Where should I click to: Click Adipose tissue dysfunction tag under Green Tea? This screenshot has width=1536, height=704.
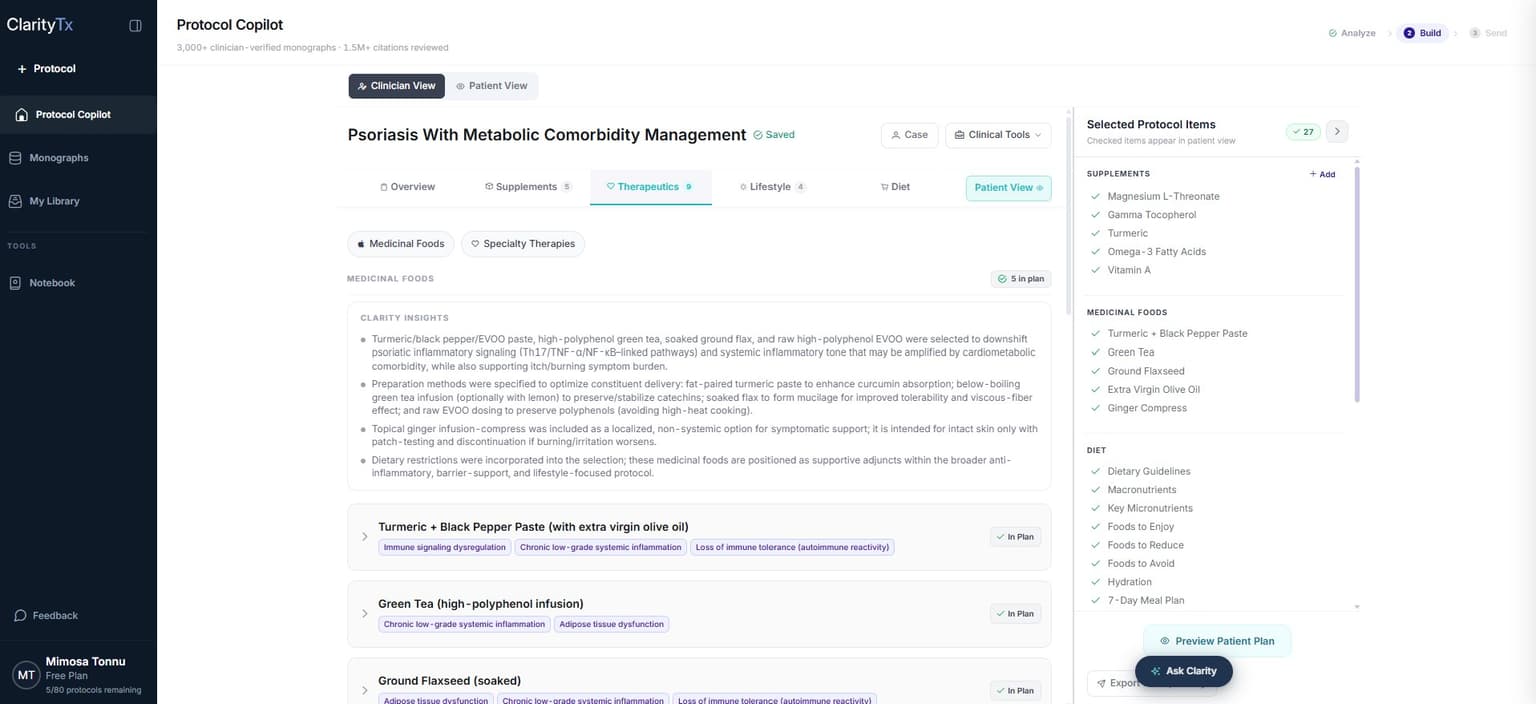(x=611, y=625)
